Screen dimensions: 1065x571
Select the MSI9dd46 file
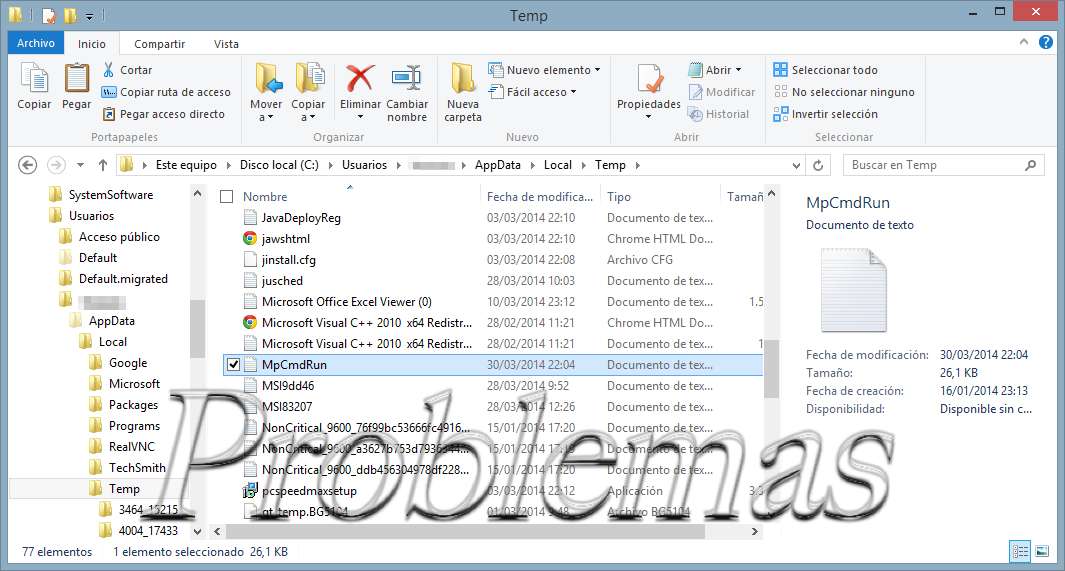(x=288, y=386)
